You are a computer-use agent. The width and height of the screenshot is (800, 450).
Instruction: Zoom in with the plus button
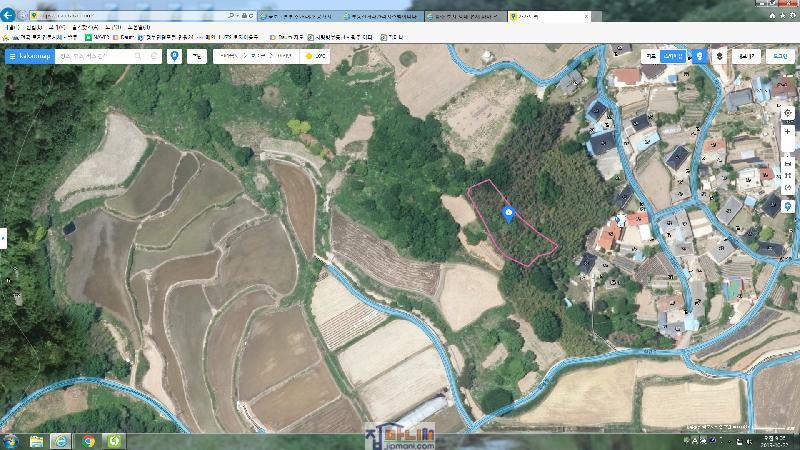[x=789, y=133]
